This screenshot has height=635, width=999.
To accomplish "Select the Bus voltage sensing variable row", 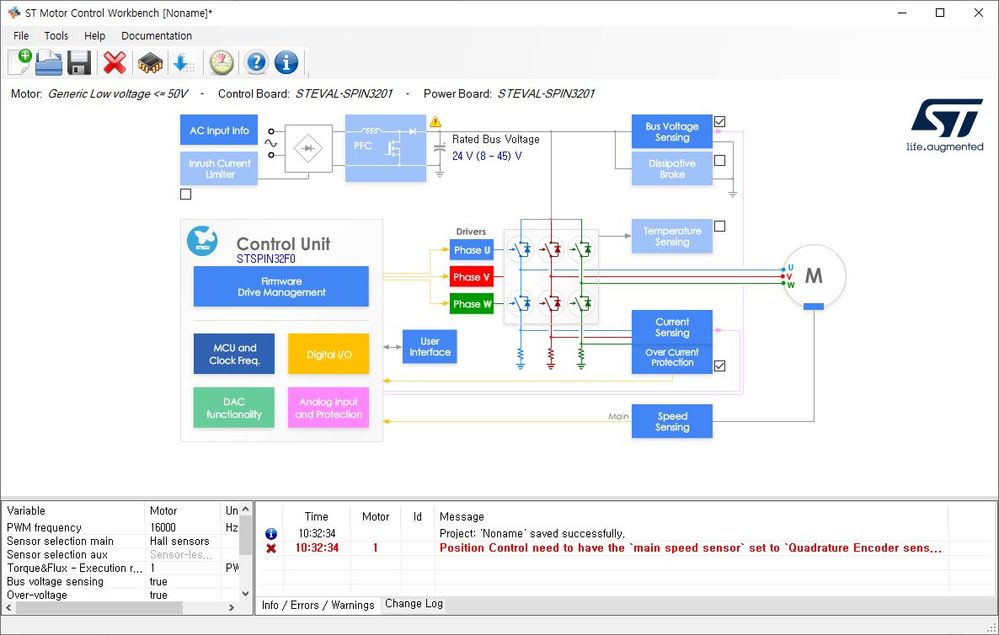I will coord(121,581).
